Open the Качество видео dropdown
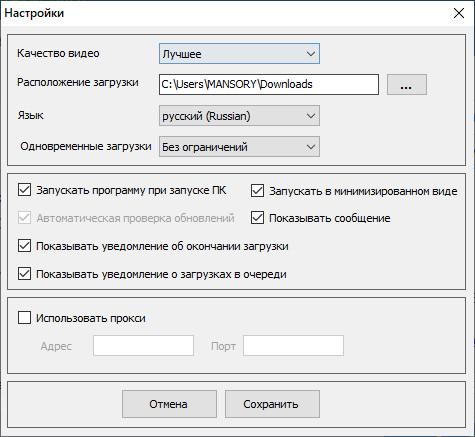This screenshot has height=437, width=475. point(239,54)
